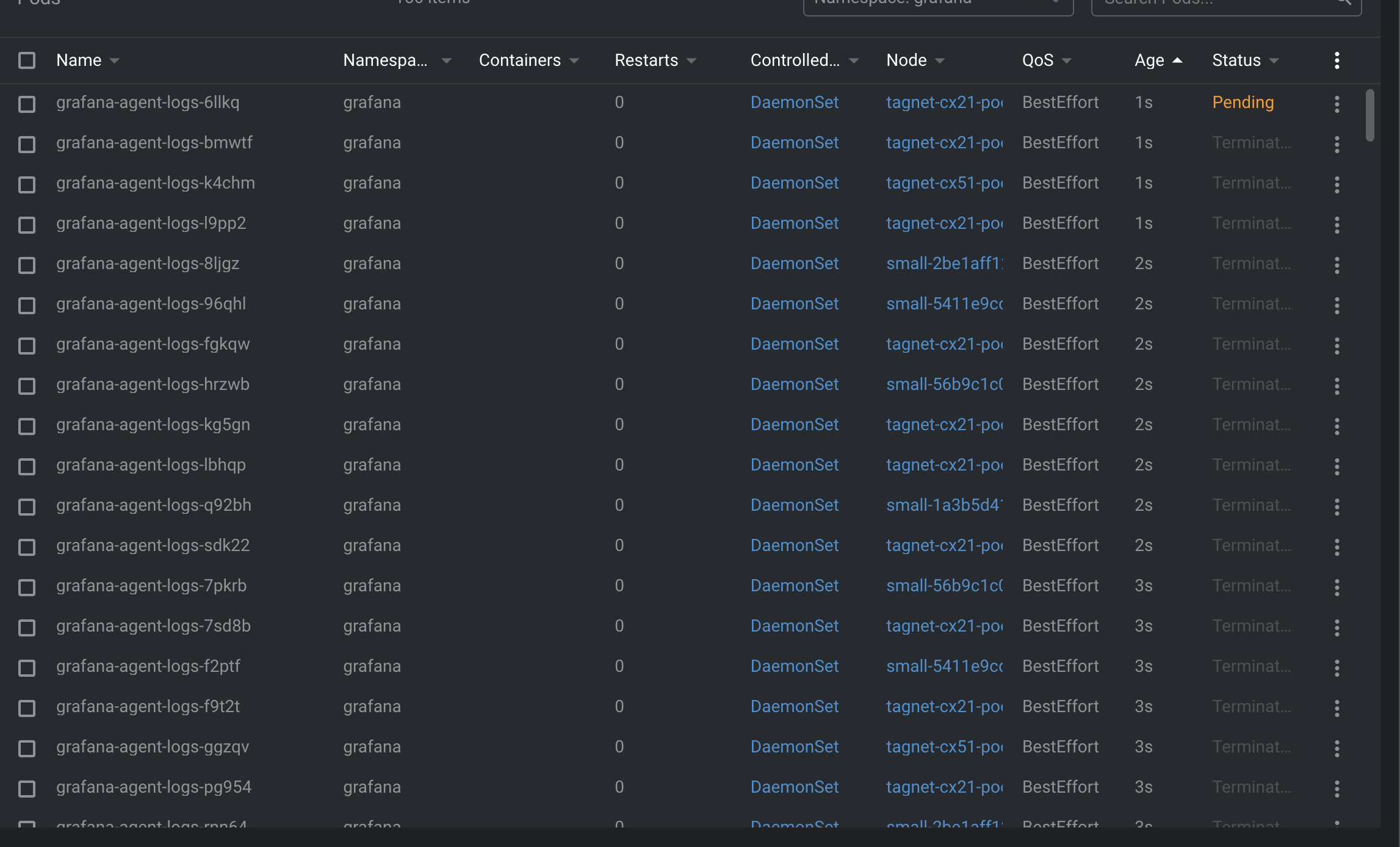Open row menu for grafana-agent-logs-7pkrb
Screen dimensions: 1400x847
1337,586
